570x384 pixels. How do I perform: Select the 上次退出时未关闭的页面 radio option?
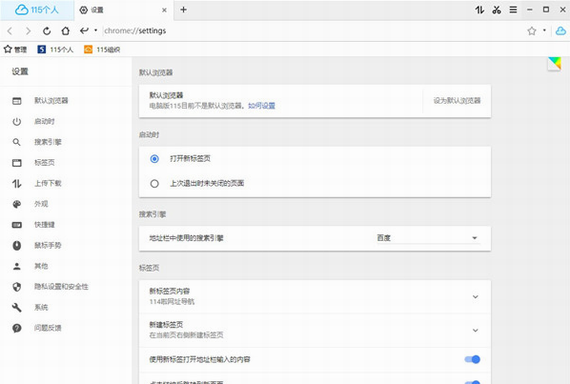154,184
